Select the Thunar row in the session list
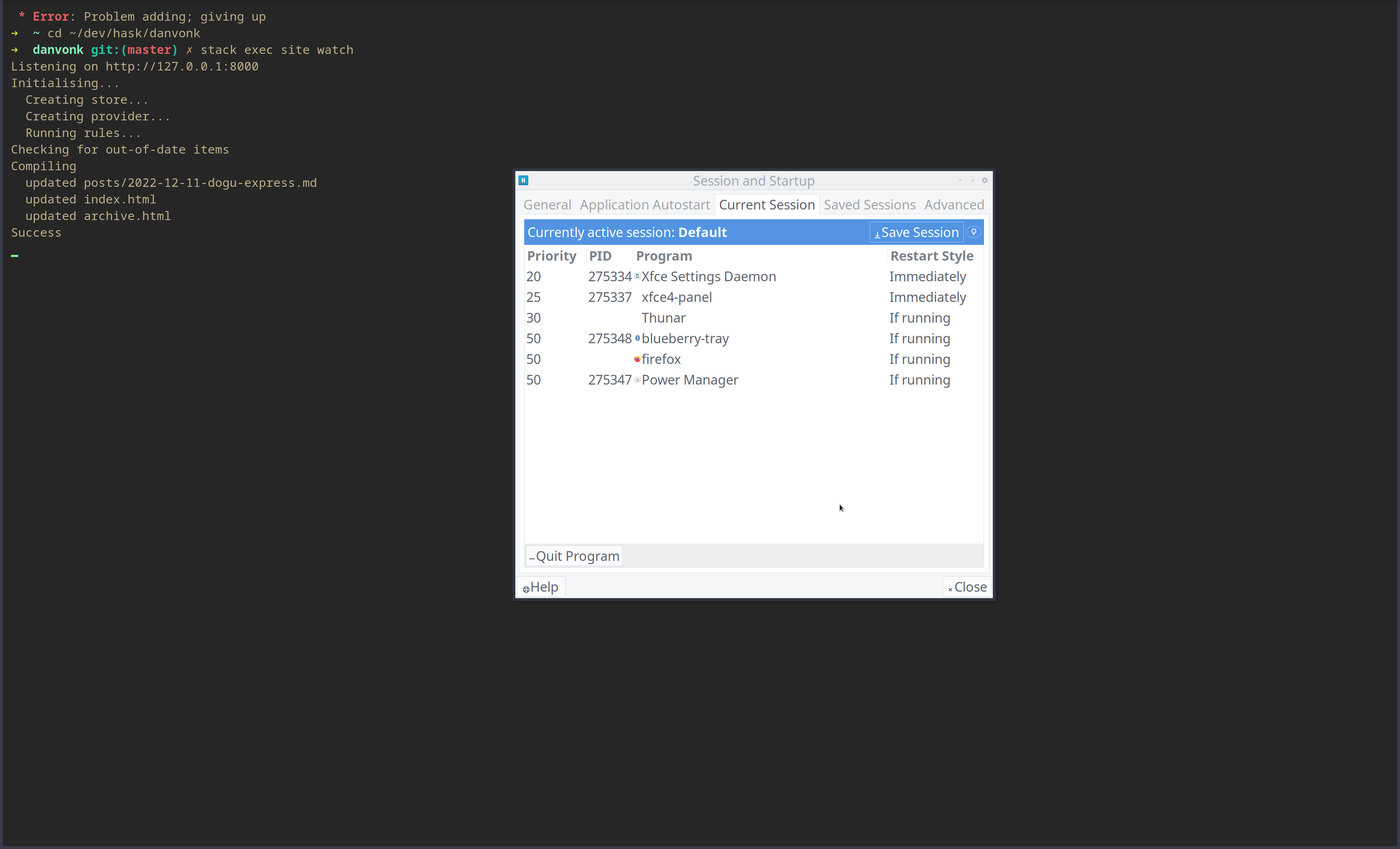This screenshot has width=1400, height=849. (663, 318)
